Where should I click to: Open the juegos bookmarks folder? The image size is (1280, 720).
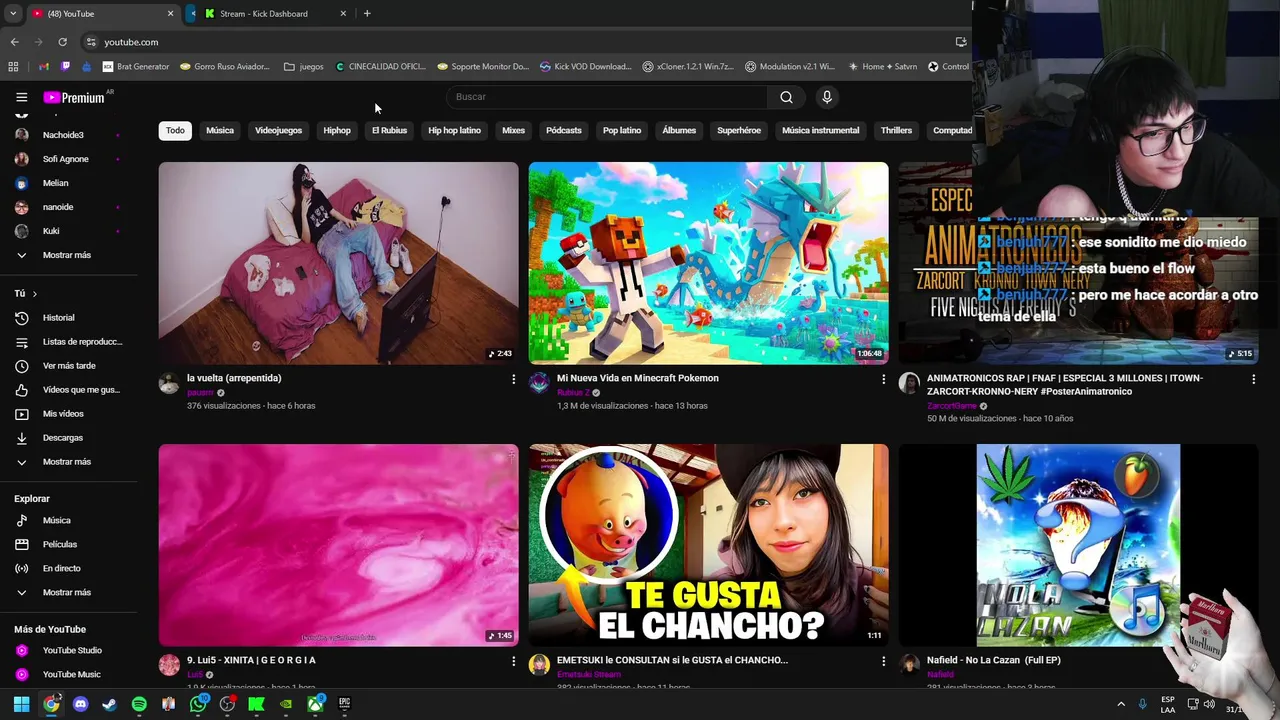304,67
